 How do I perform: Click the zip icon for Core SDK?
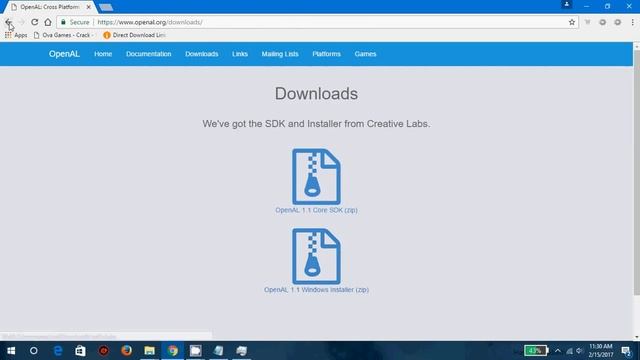click(x=316, y=176)
